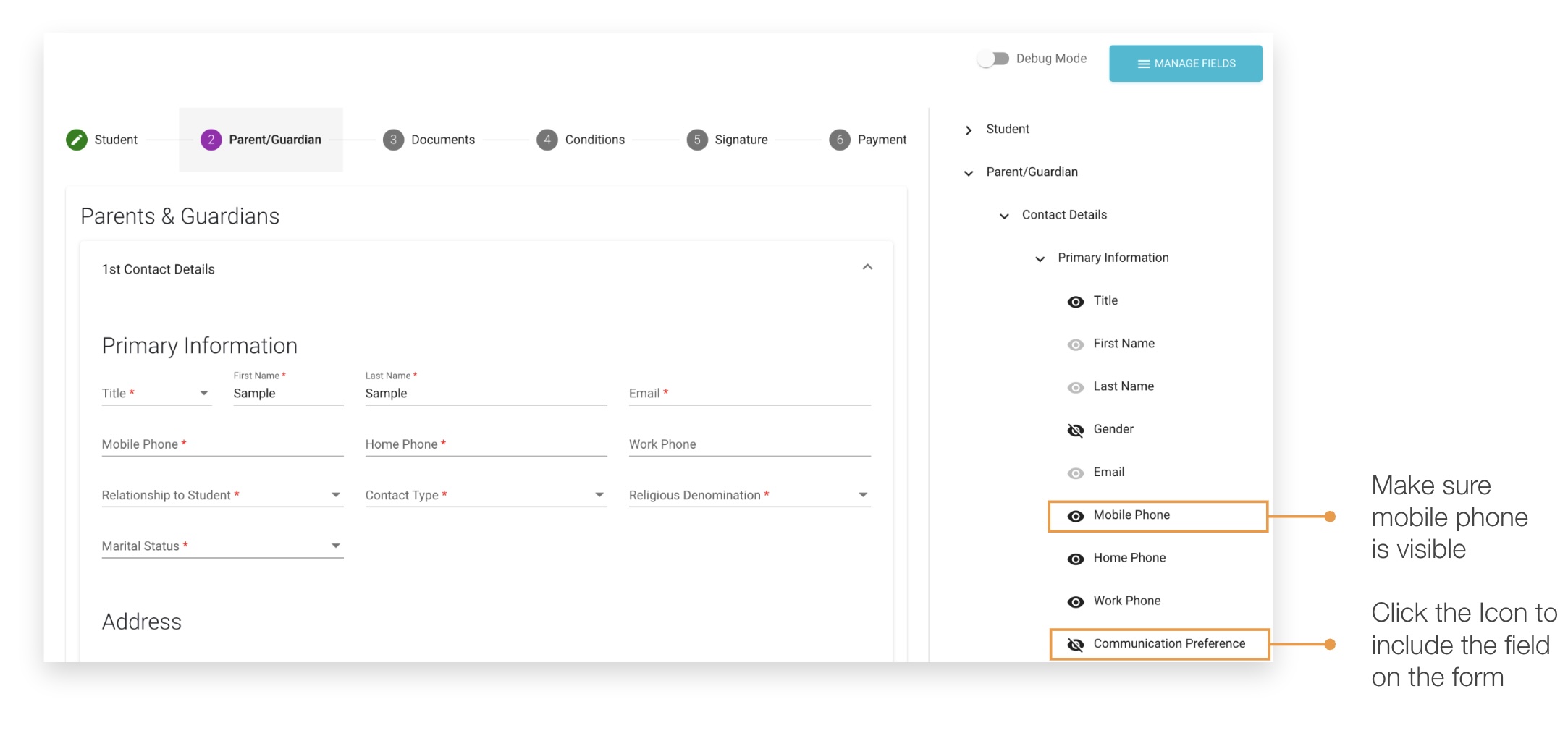Open the Manage Fields panel

[1185, 63]
